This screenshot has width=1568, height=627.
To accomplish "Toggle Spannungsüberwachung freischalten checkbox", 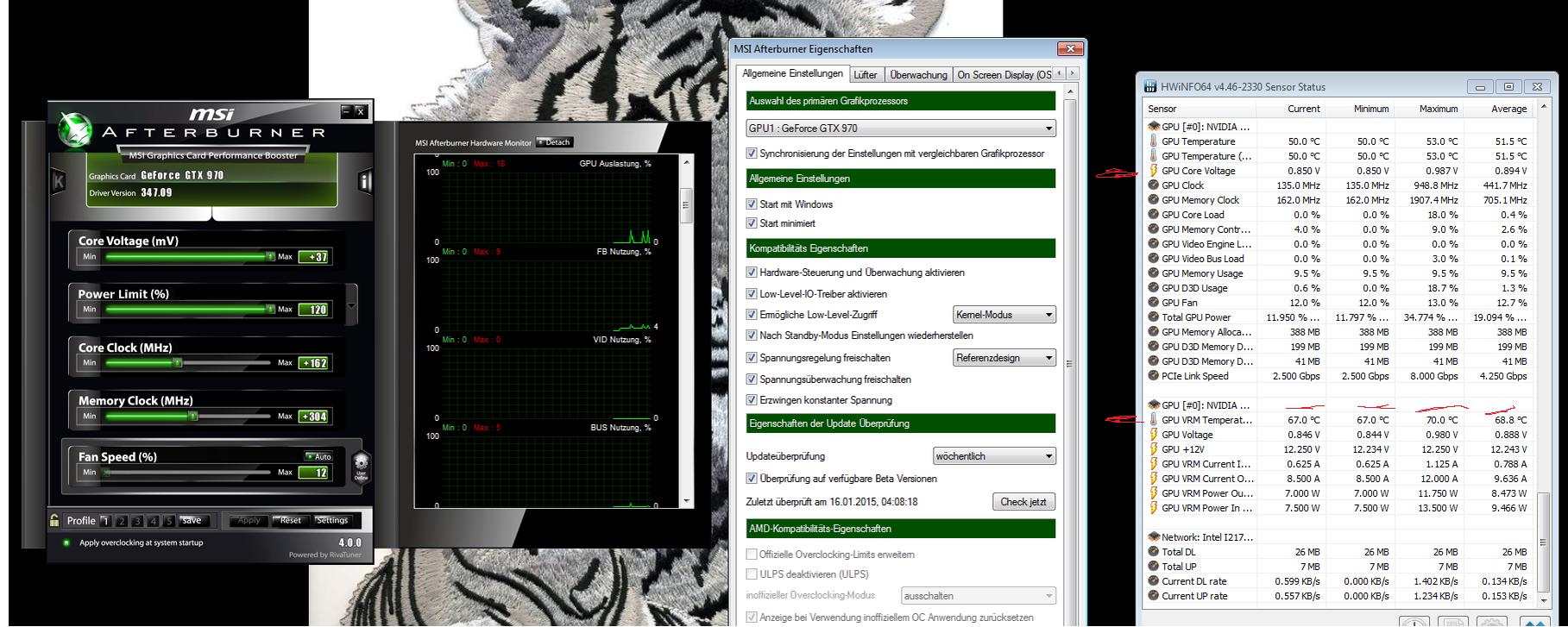I will [752, 379].
